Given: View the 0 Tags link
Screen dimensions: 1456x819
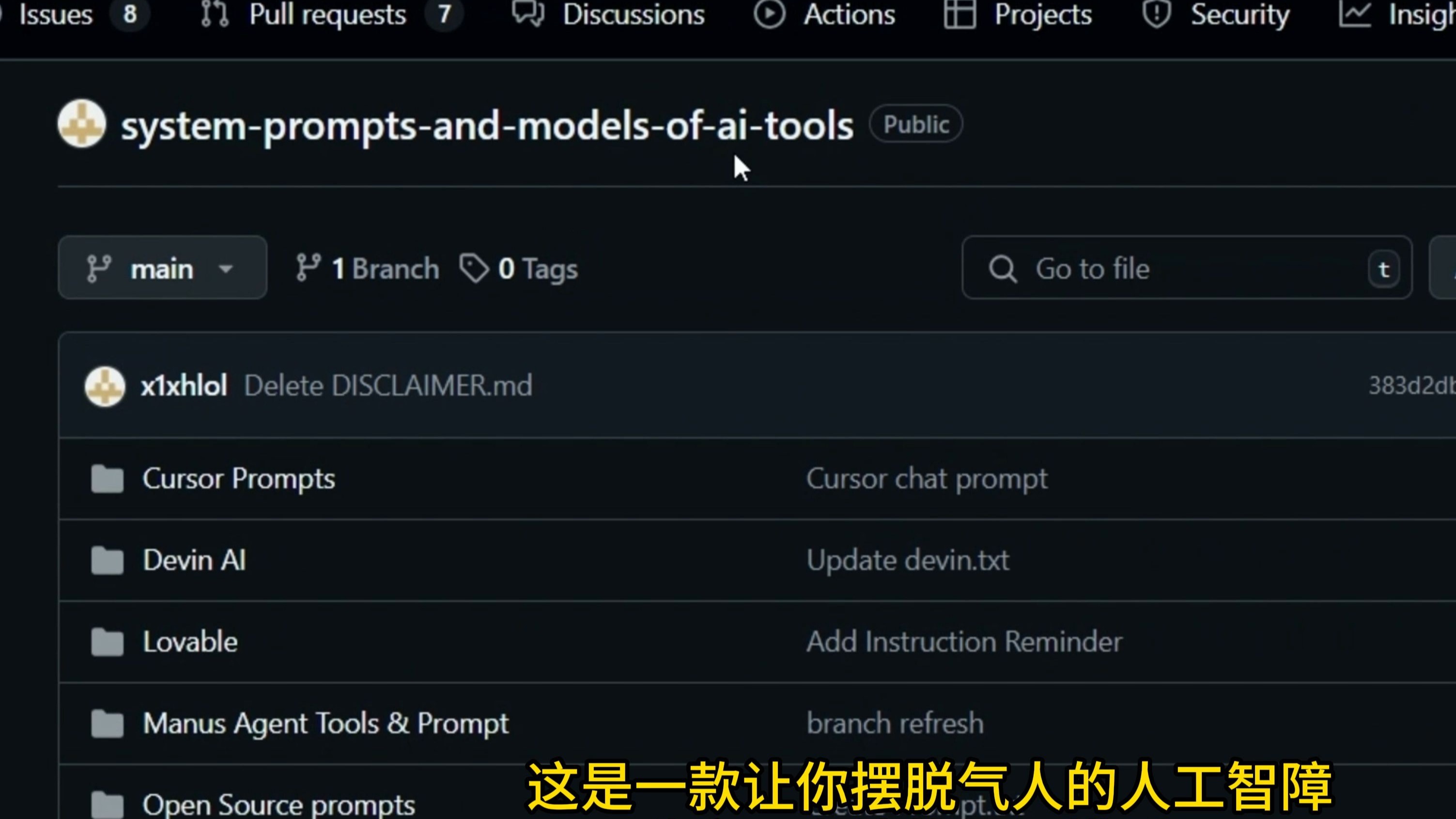Looking at the screenshot, I should click(519, 268).
